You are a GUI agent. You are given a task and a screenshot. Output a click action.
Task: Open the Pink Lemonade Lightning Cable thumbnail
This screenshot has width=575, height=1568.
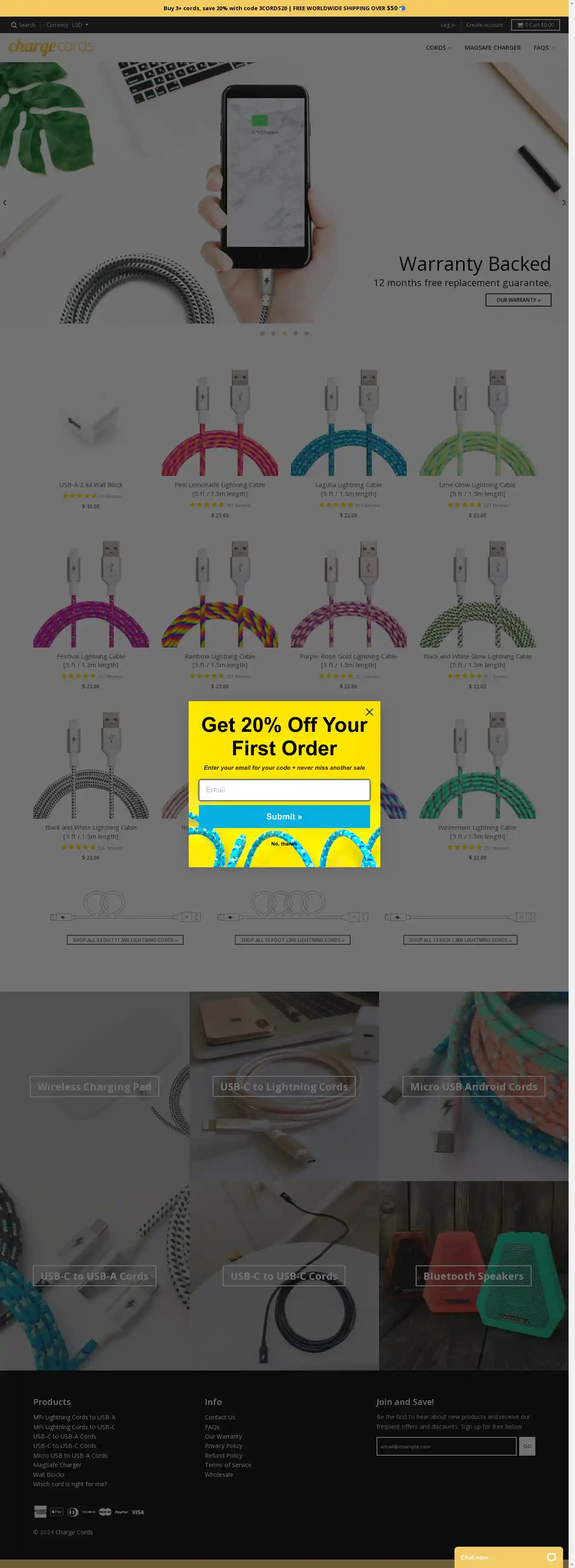(220, 422)
